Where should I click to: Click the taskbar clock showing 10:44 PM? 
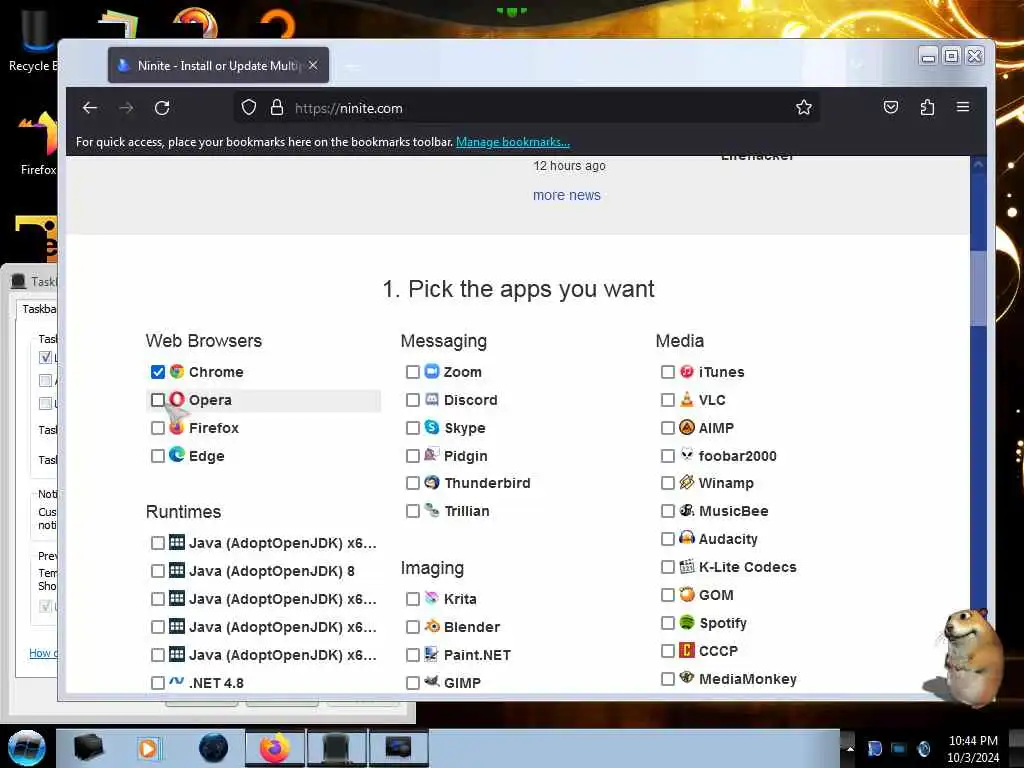point(973,749)
